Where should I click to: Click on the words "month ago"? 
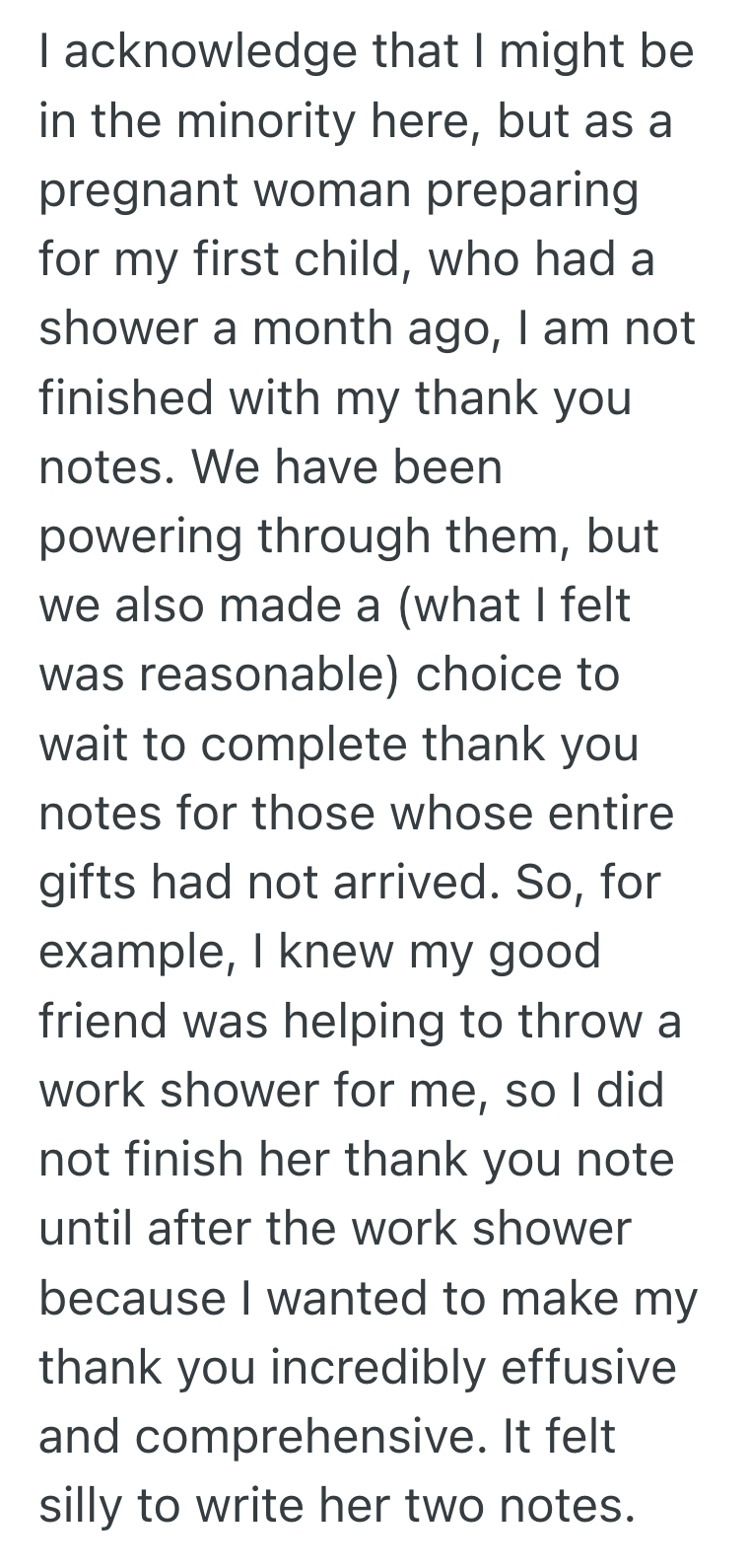(359, 328)
